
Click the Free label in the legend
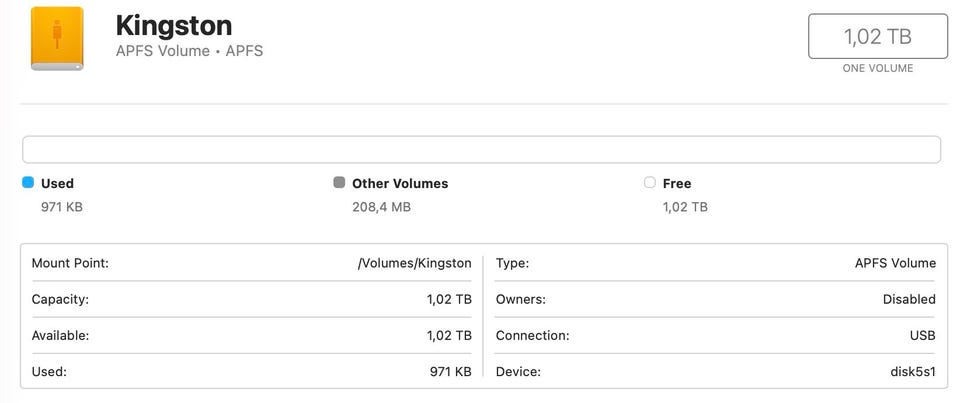[x=677, y=183]
